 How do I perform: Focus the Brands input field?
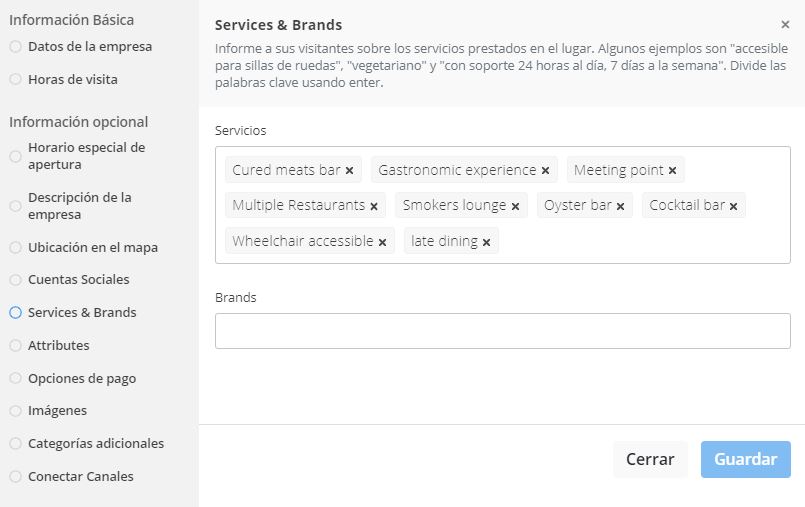(x=502, y=331)
